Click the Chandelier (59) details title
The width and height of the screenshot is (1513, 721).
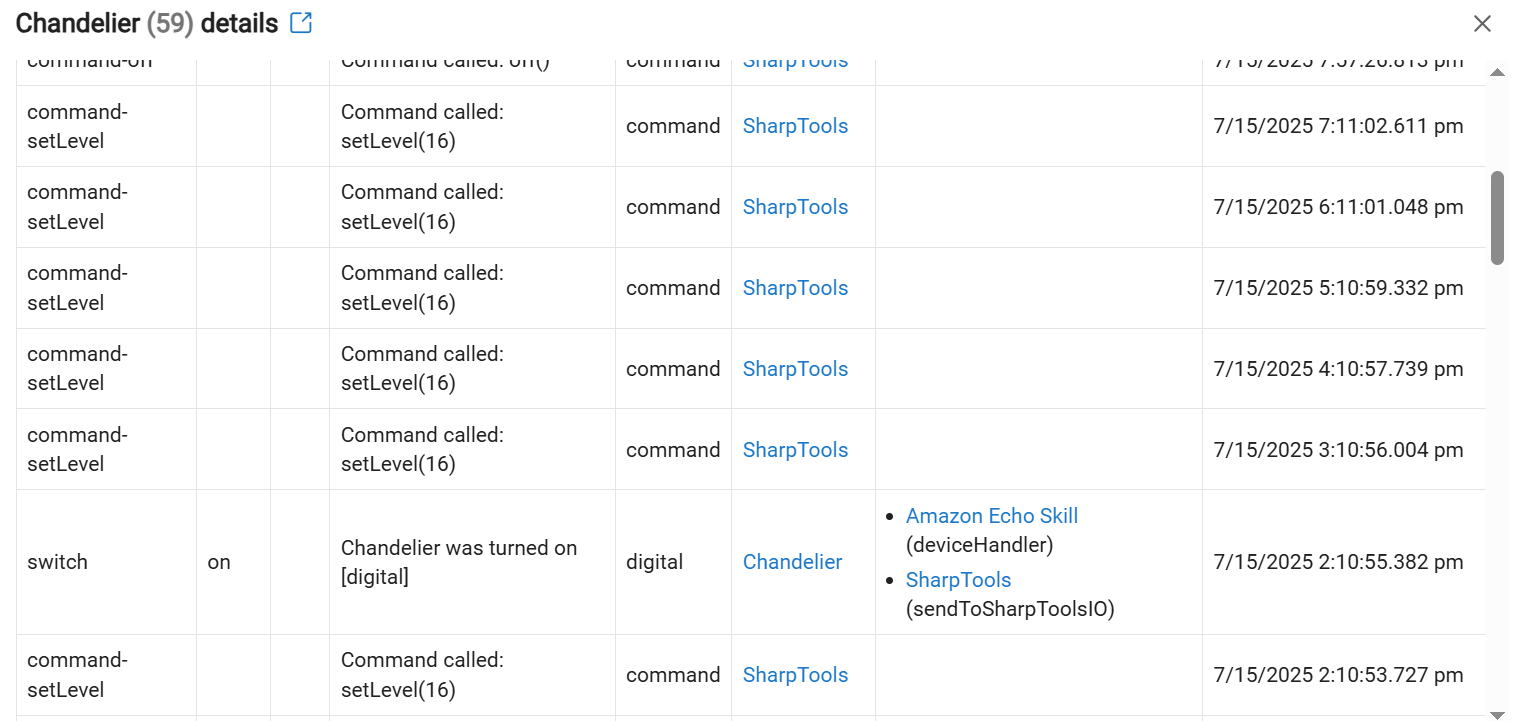pos(147,23)
